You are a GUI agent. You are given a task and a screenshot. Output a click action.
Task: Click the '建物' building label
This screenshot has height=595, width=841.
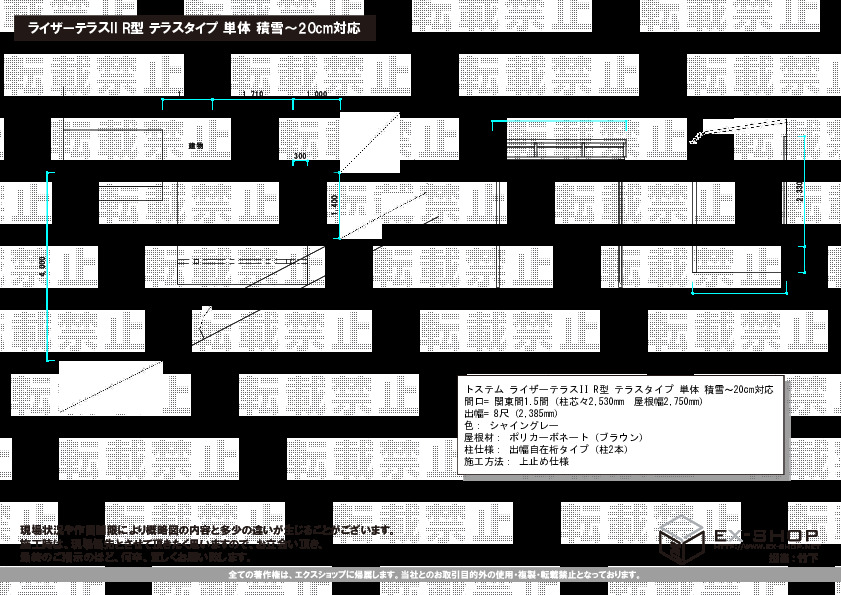point(196,145)
